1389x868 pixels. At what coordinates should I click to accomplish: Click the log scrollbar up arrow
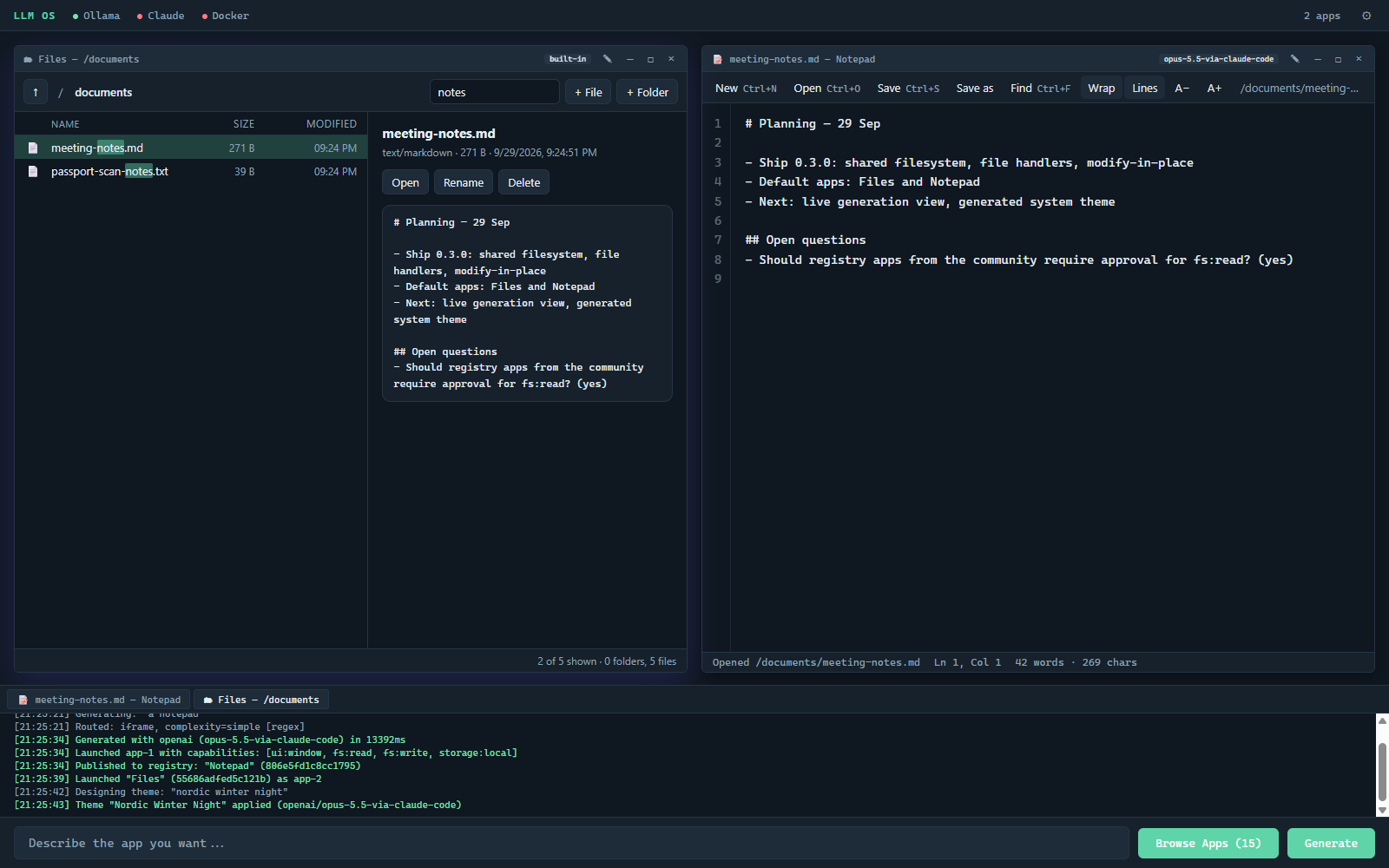click(1382, 720)
